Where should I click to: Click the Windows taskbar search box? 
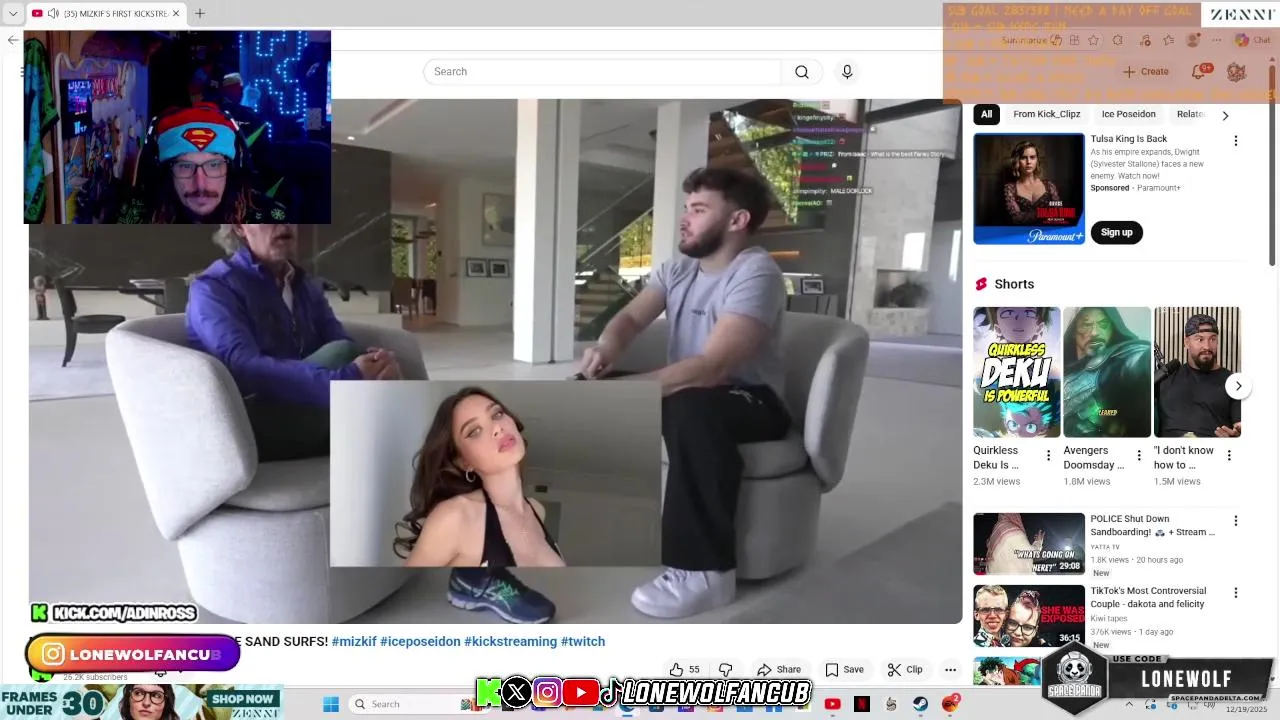click(x=412, y=704)
